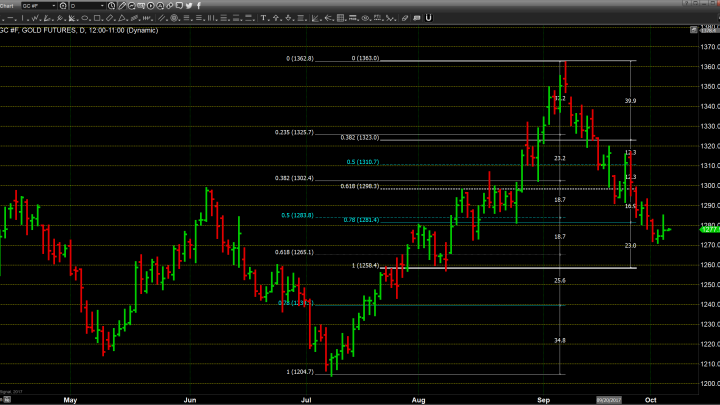The image size is (720, 405).
Task: Click the 1360.0 price axis label
Action: (710, 67)
